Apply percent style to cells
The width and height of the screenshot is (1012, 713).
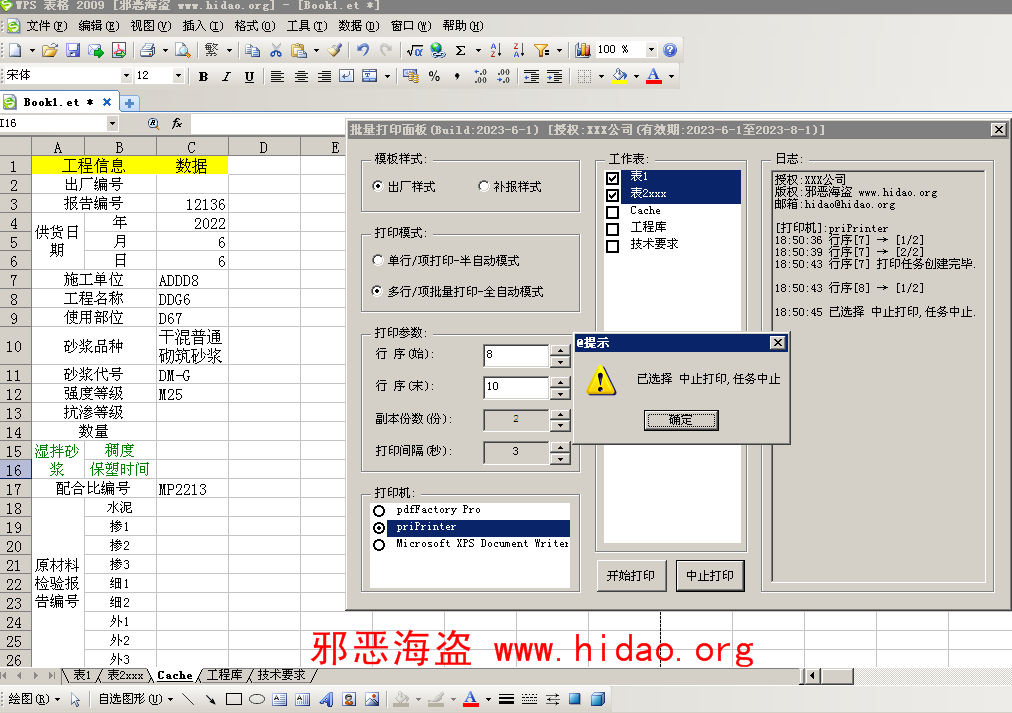coord(434,76)
